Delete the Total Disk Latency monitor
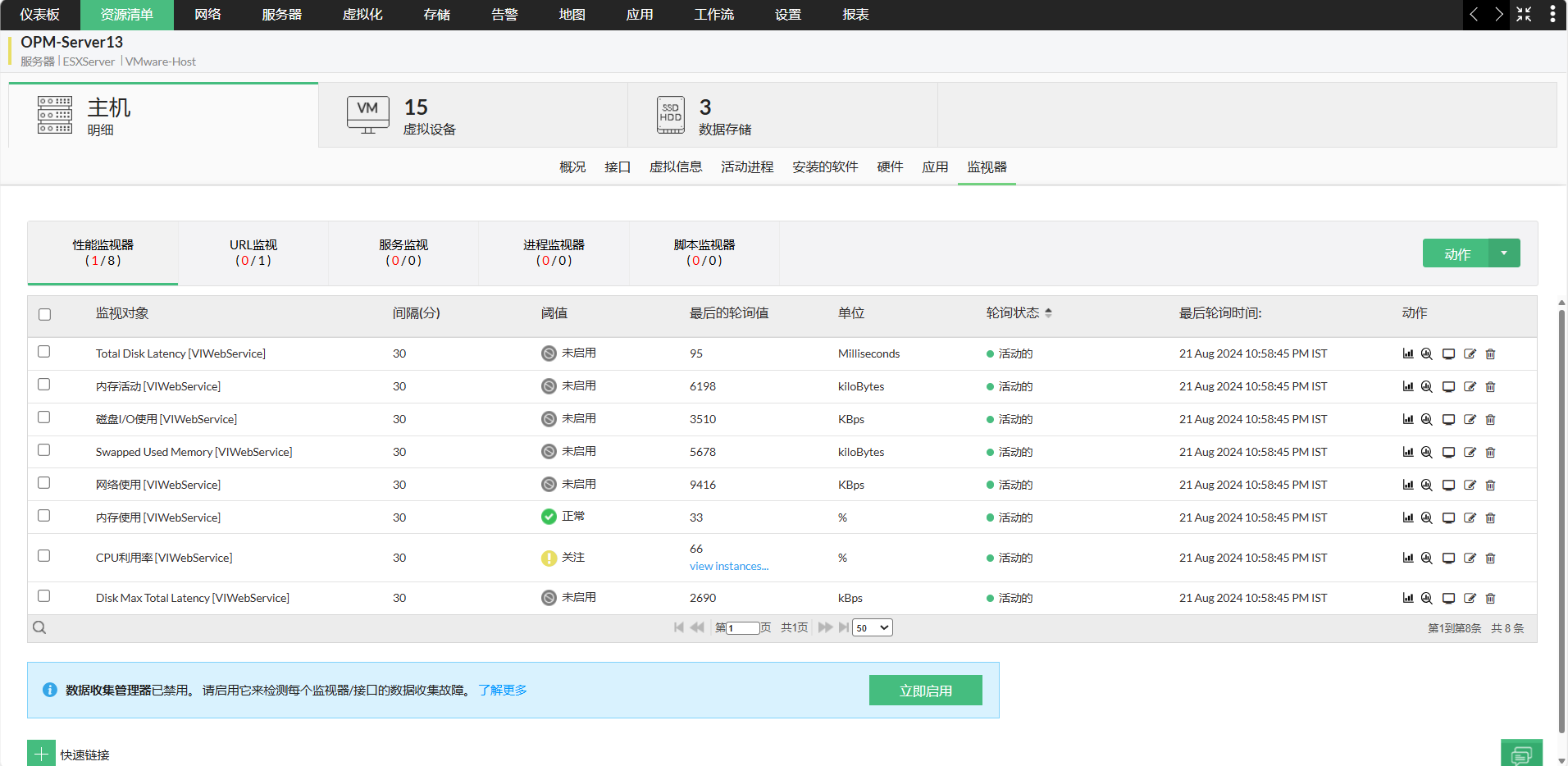This screenshot has width=1568, height=766. pyautogui.click(x=1490, y=354)
